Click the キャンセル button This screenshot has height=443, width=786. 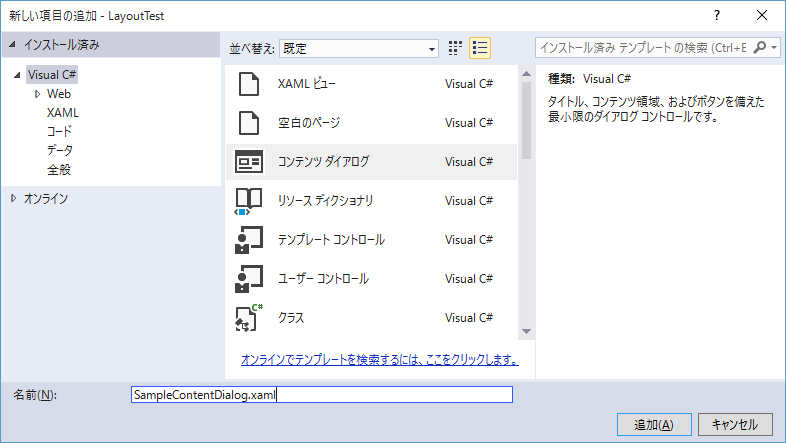(x=735, y=424)
